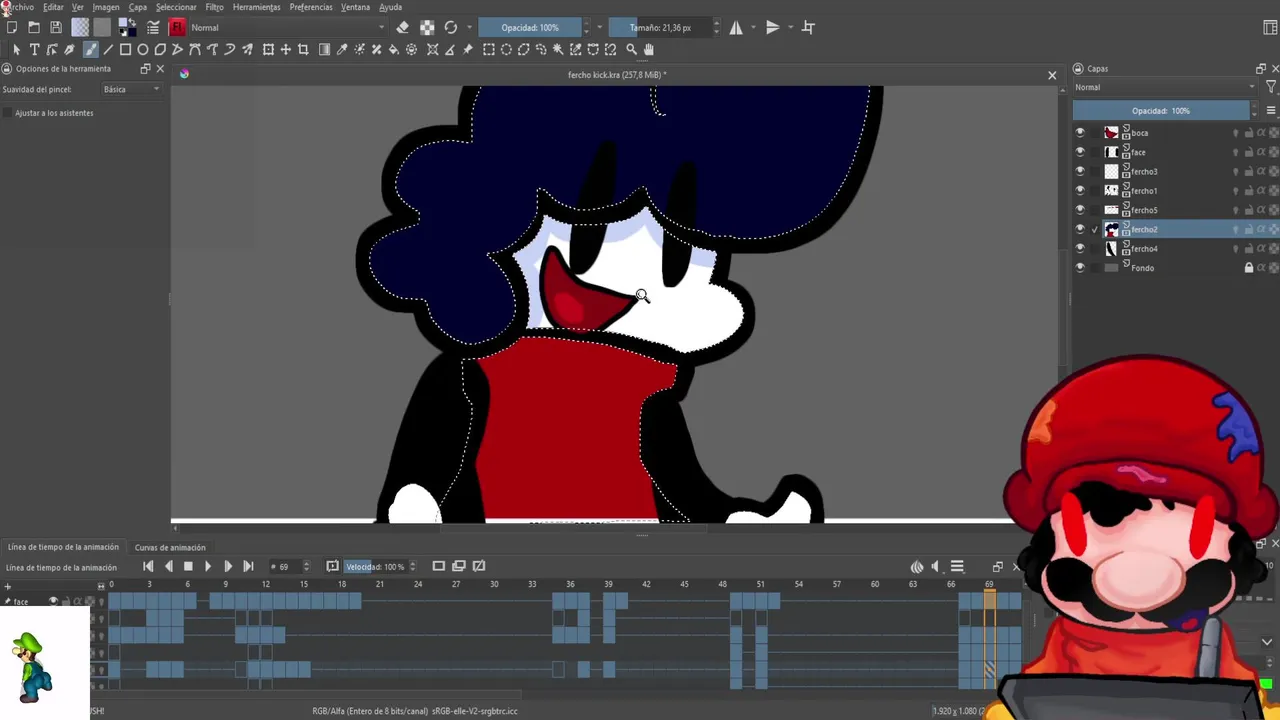The width and height of the screenshot is (1280, 720).
Task: Select the Rectangle shape tool
Action: click(x=125, y=49)
